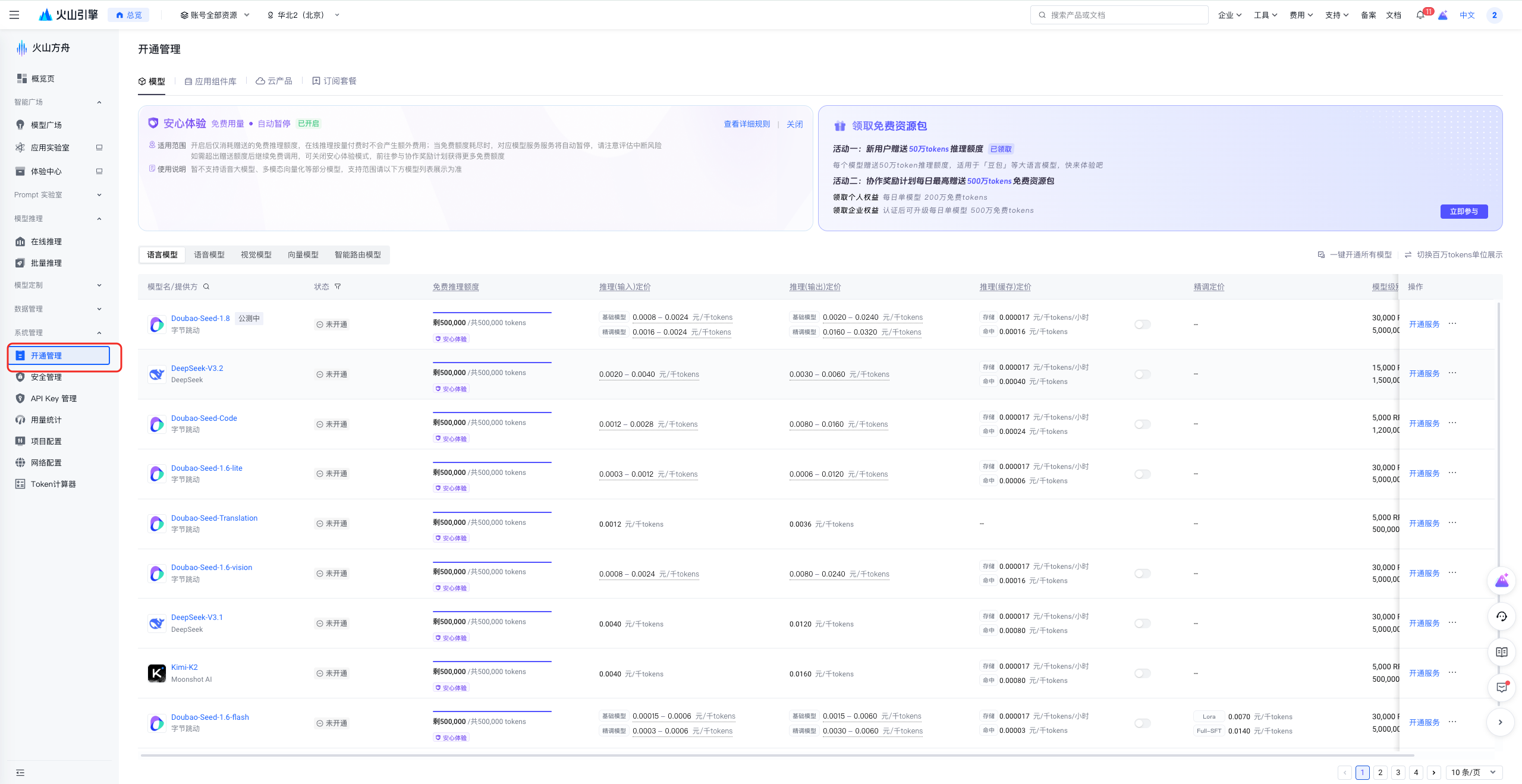Screen dimensions: 1522x784
Task: Click the status filter funnel icon
Action: click(338, 286)
